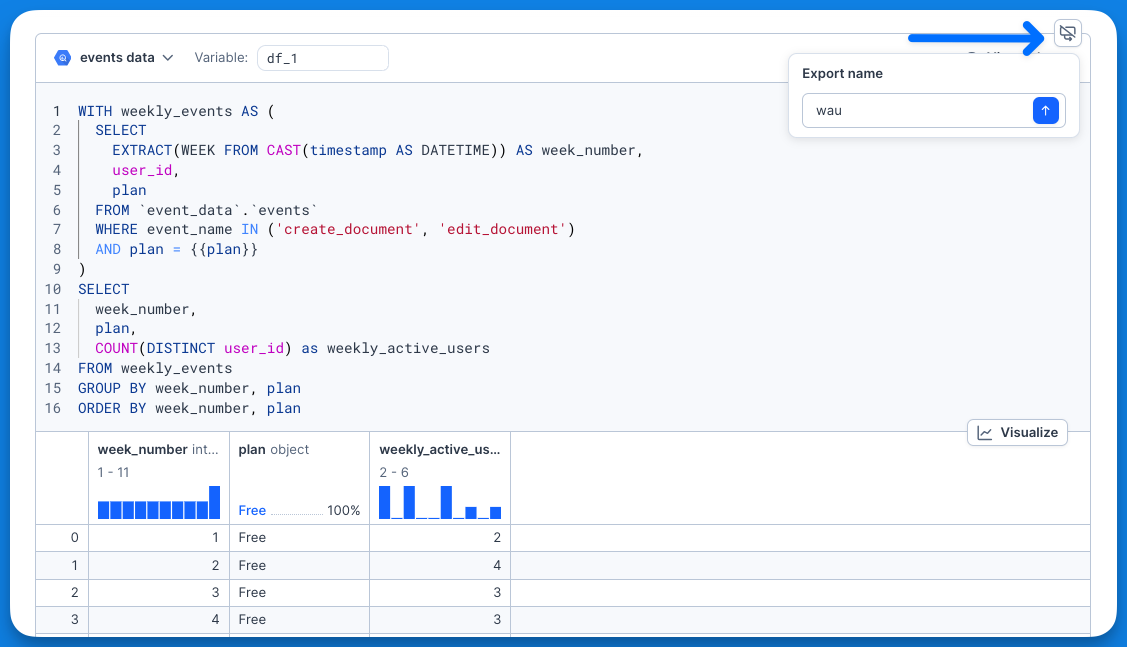This screenshot has width=1127, height=647.
Task: Open the events data source dropdown
Action: coord(126,58)
